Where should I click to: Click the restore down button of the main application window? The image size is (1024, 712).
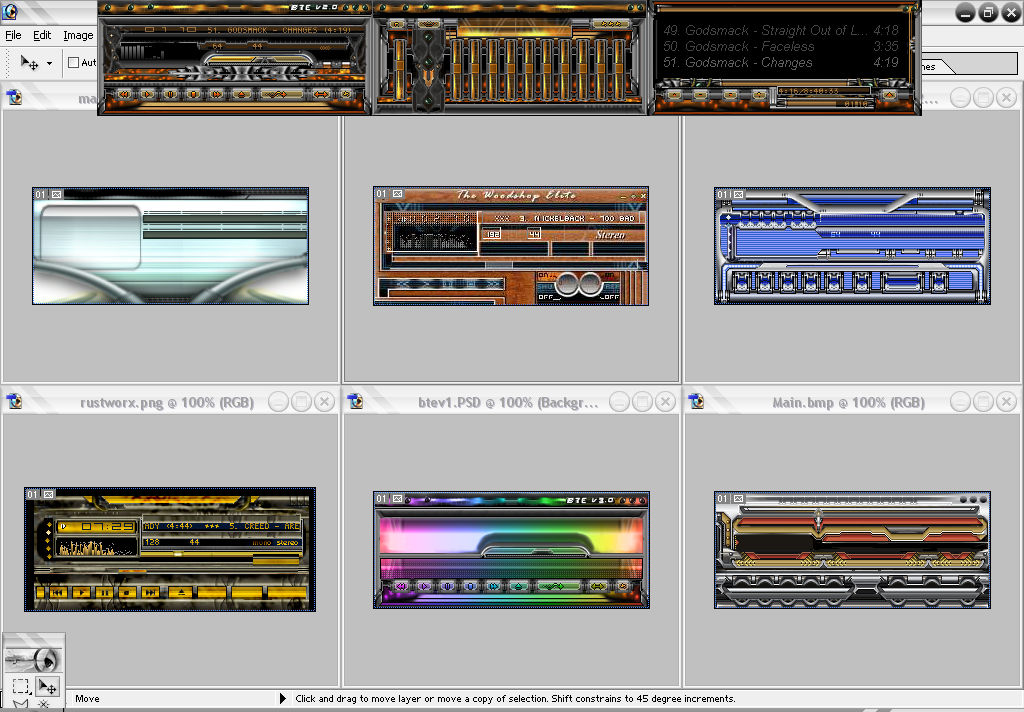(988, 12)
